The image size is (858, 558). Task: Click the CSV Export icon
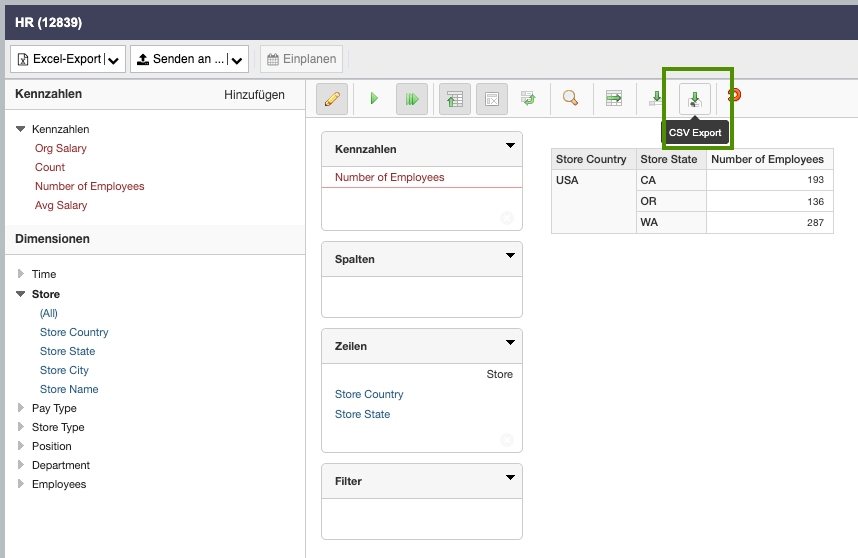click(x=695, y=98)
